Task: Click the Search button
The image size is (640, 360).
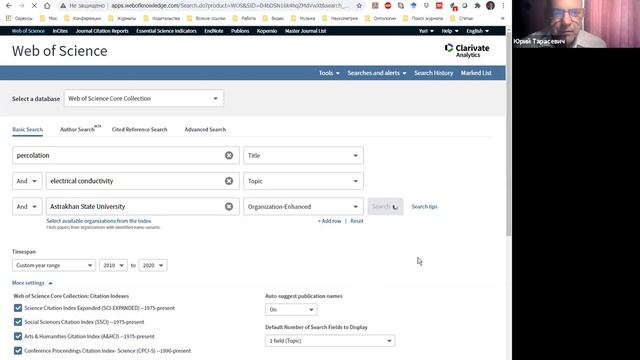Action: point(385,207)
